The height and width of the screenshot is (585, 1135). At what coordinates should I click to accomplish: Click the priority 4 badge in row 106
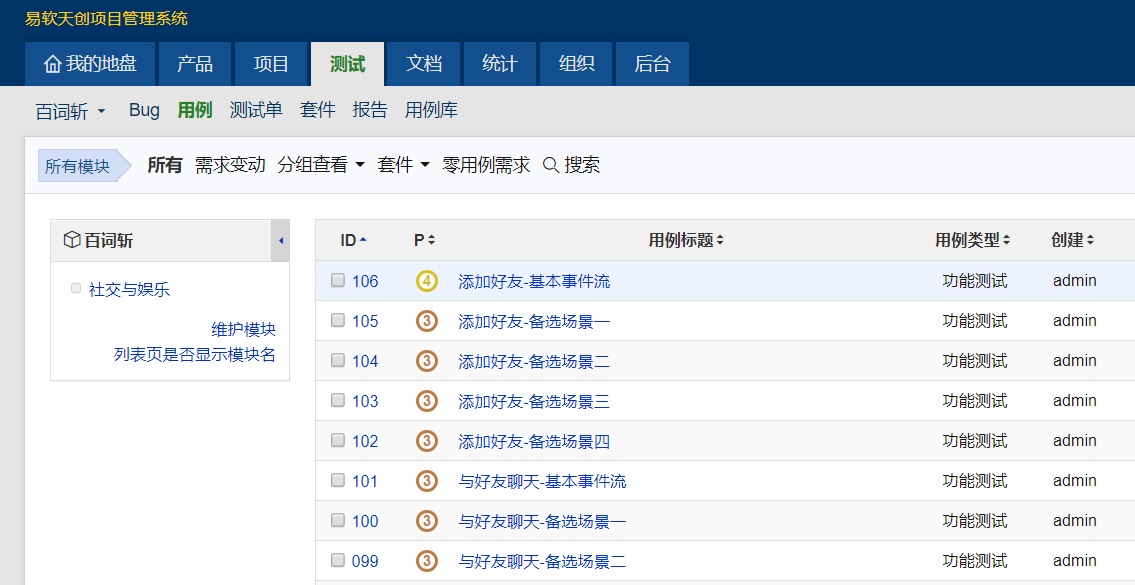click(427, 281)
